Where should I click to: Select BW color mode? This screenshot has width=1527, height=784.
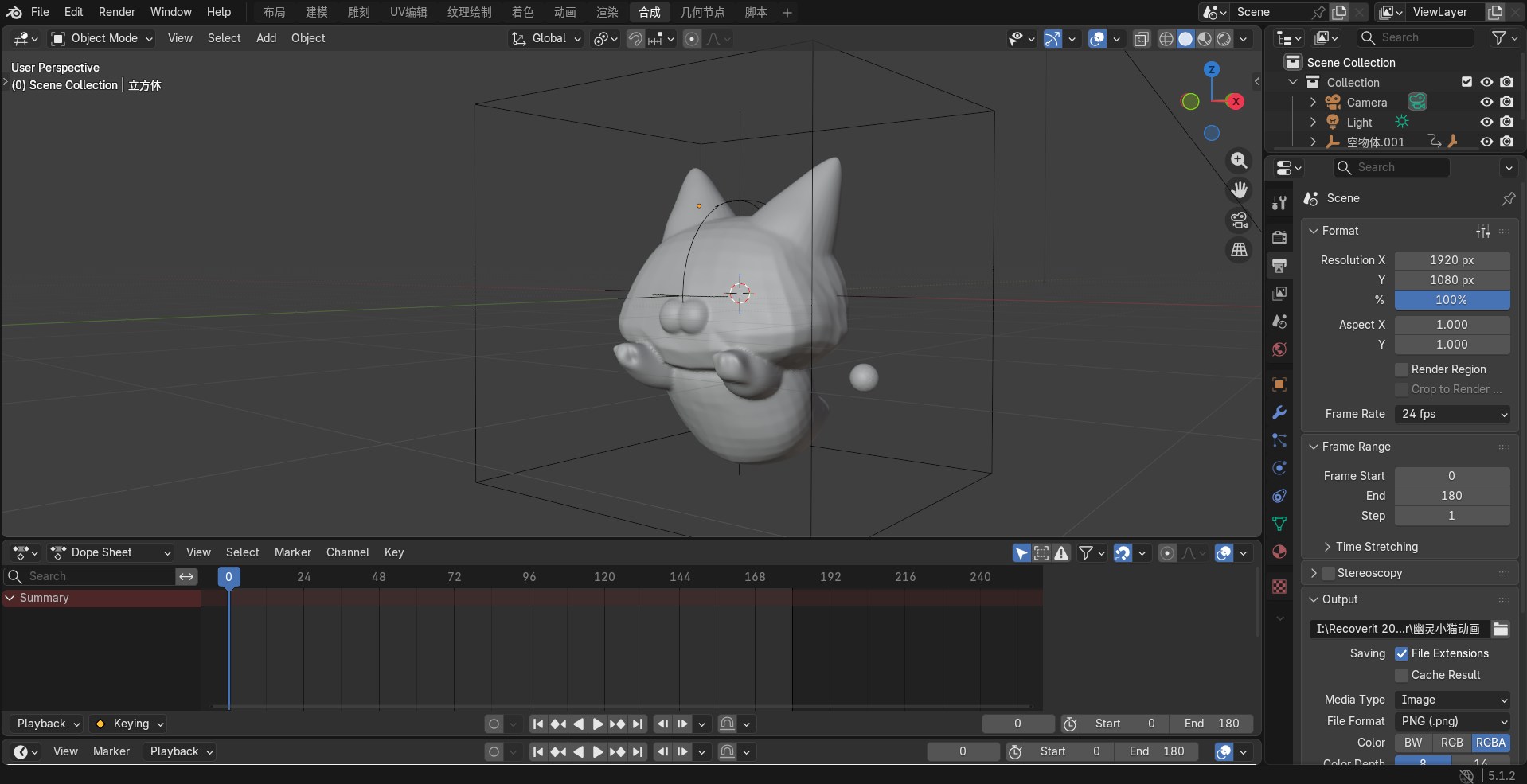click(1413, 743)
